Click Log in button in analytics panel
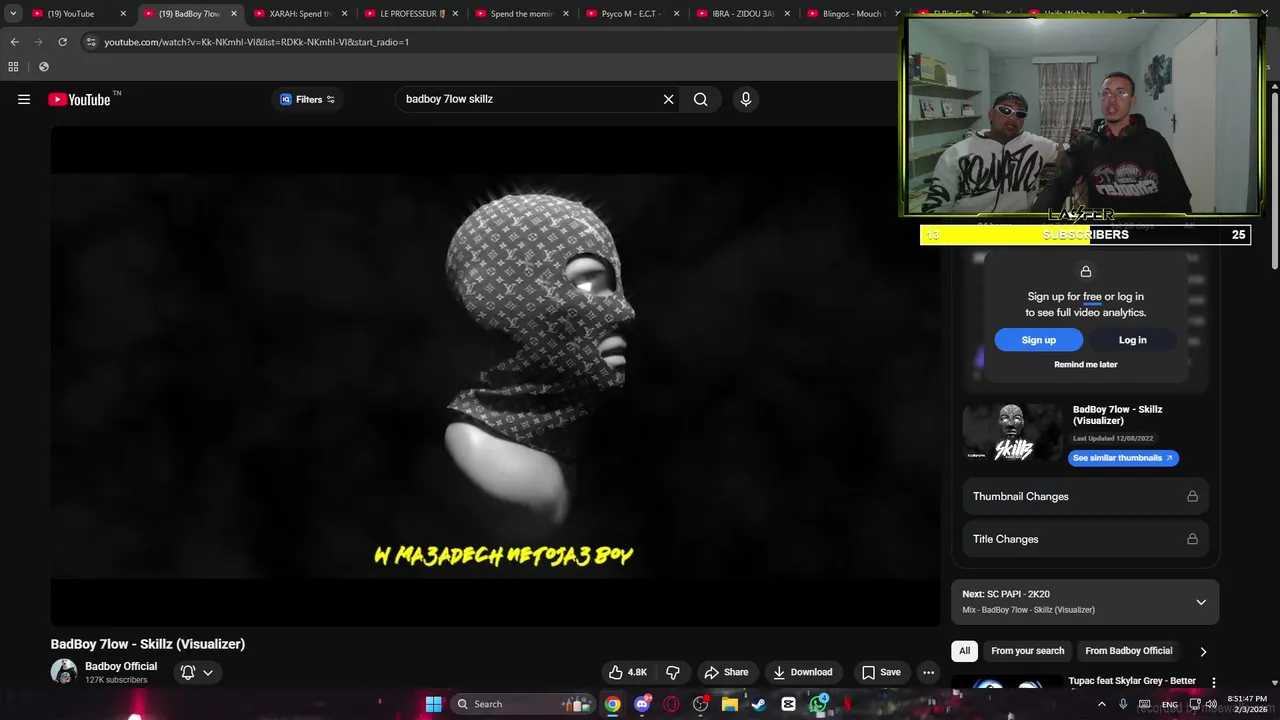The image size is (1280, 720). tap(1132, 340)
